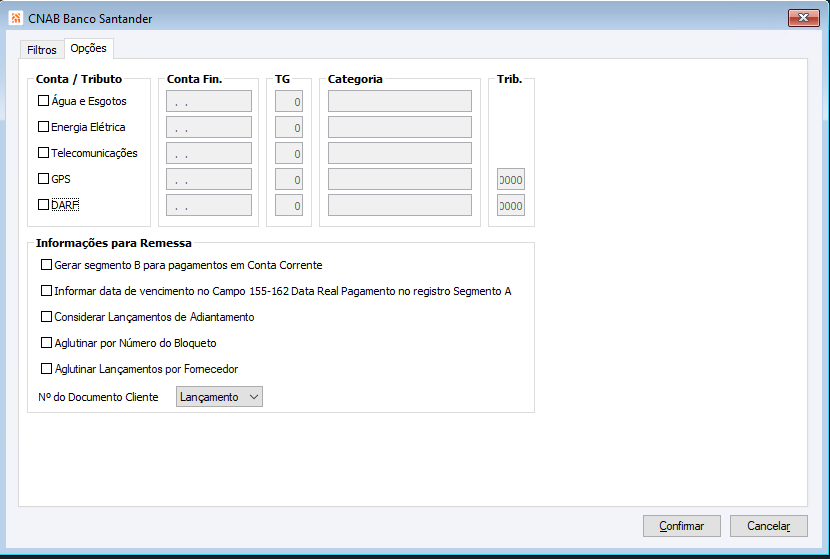This screenshot has height=559, width=830.
Task: Enable the Água e Esgotos checkbox
Action: (x=43, y=101)
